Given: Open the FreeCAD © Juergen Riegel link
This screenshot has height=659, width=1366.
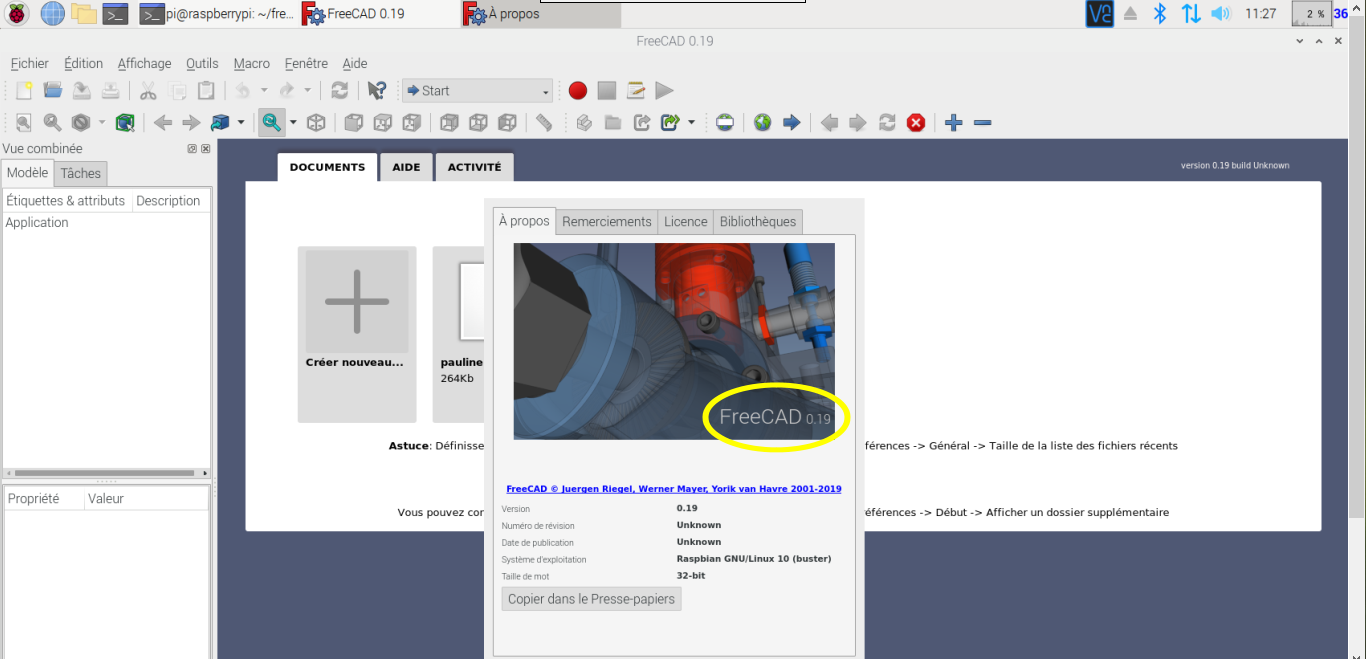Looking at the screenshot, I should pyautogui.click(x=674, y=489).
